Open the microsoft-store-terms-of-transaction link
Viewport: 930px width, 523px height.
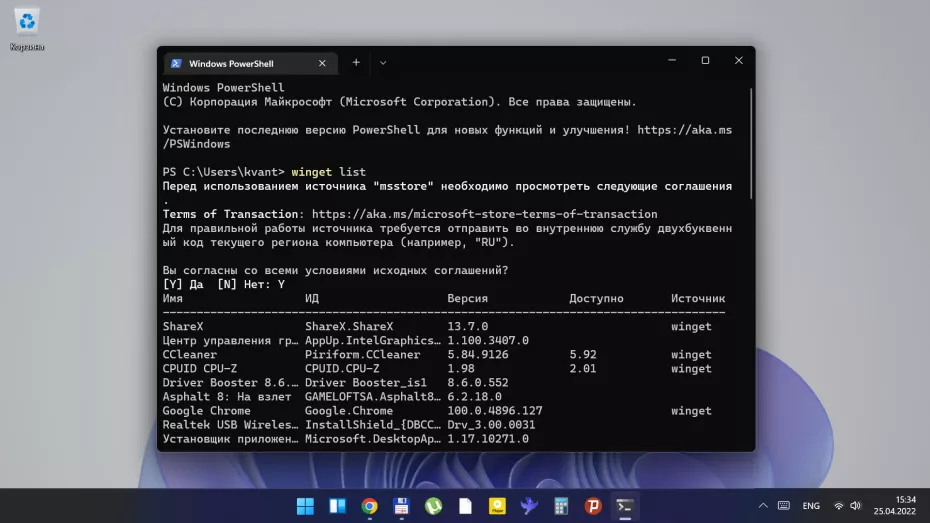click(x=485, y=214)
